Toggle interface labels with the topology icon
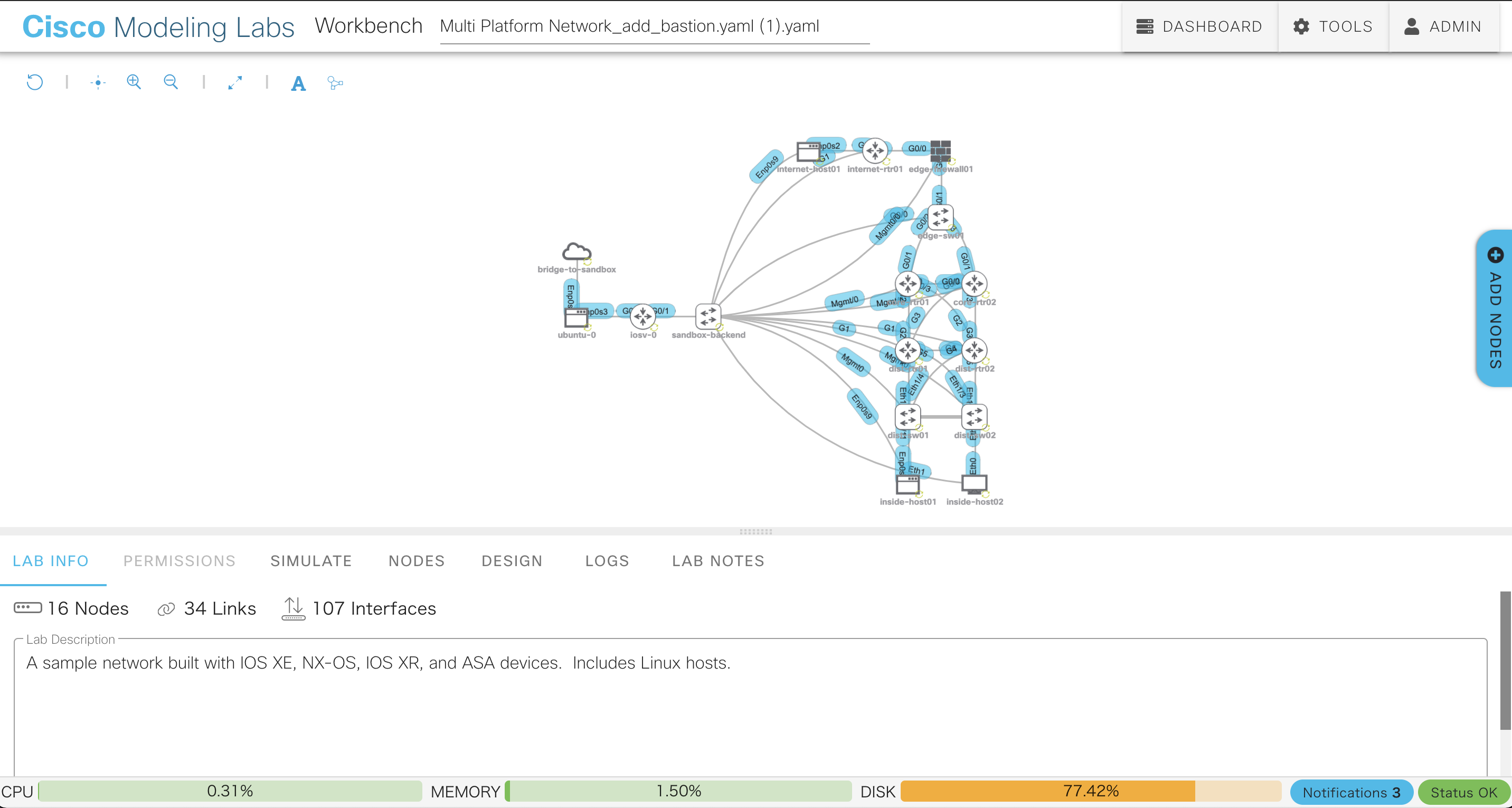 click(x=335, y=83)
